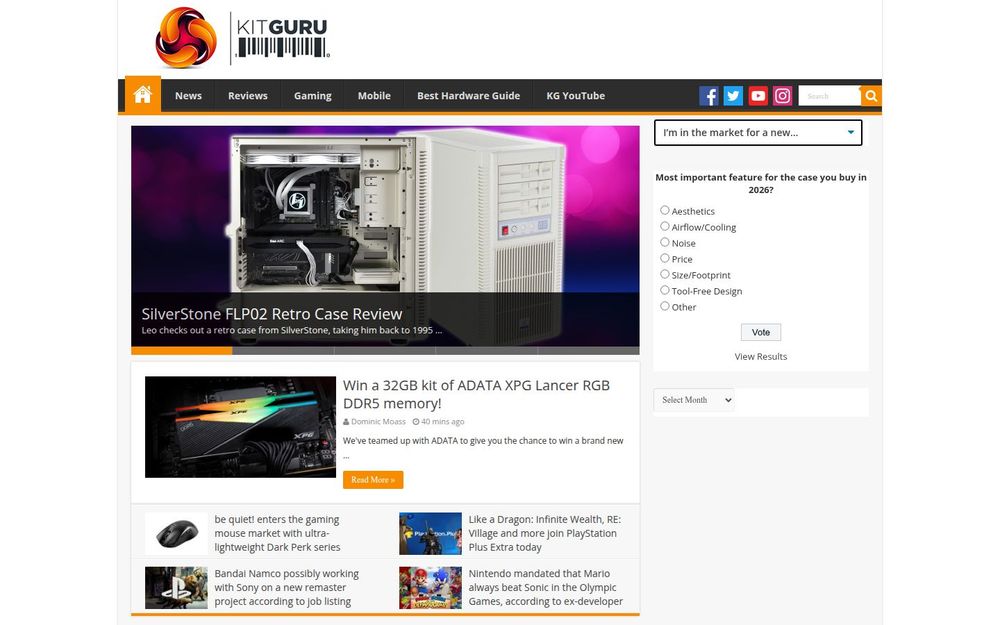The image size is (1000, 625).
Task: Select the Airflow/Cooling poll option
Action: 665,226
